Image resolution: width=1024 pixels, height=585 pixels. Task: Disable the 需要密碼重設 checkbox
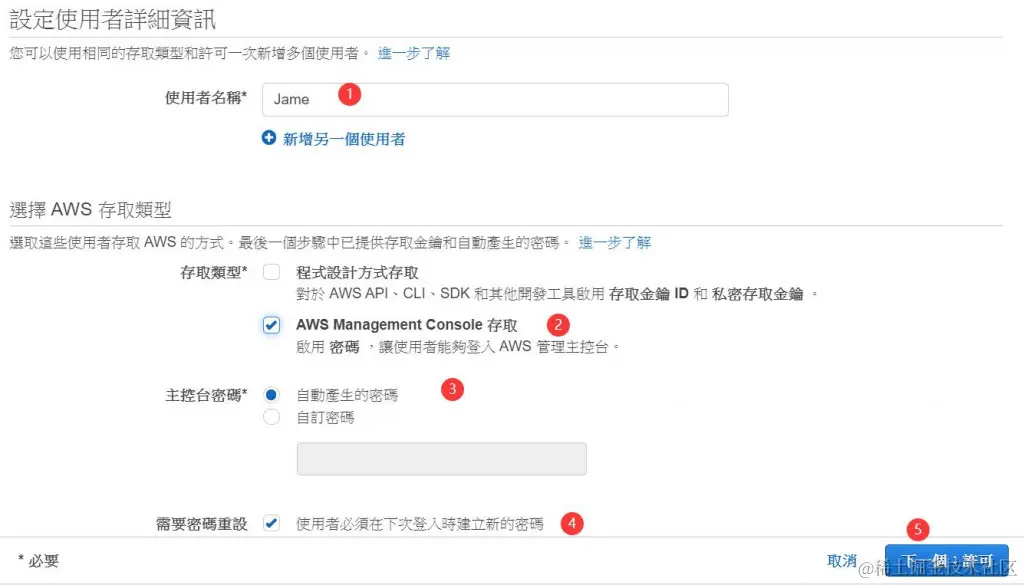coord(271,522)
